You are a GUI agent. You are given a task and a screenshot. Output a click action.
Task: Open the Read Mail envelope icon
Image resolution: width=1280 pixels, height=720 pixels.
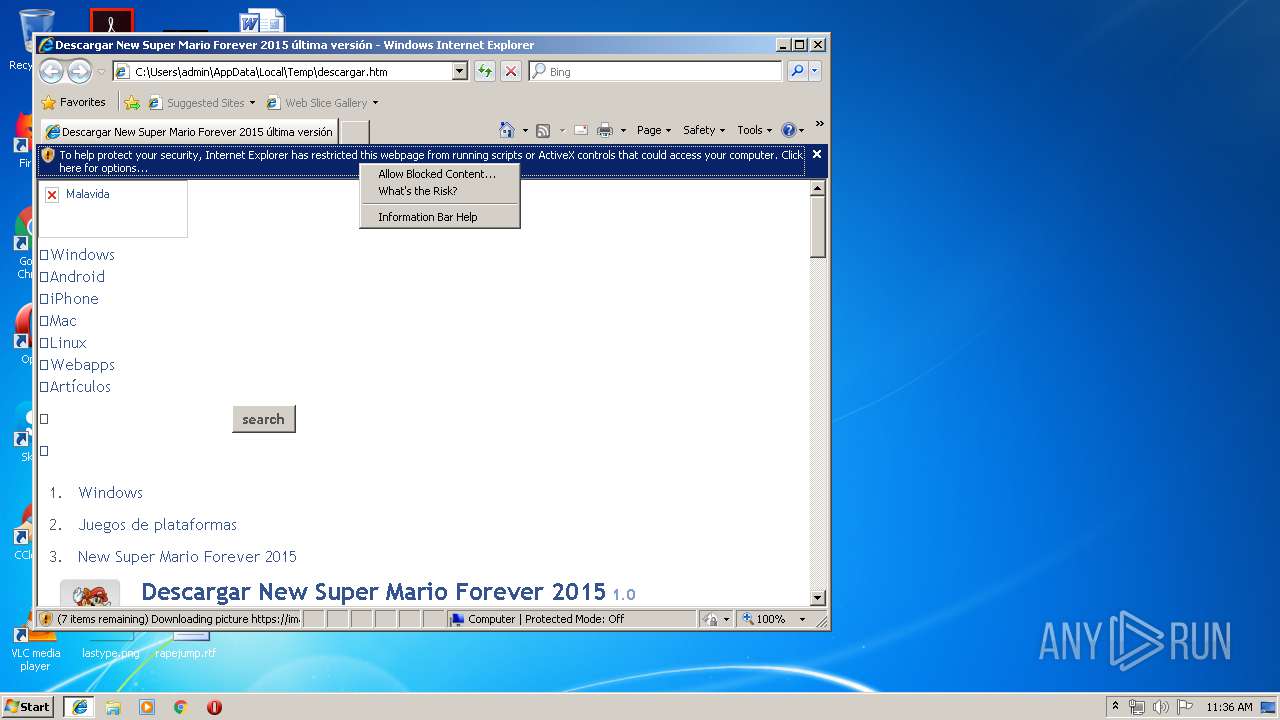[x=580, y=130]
